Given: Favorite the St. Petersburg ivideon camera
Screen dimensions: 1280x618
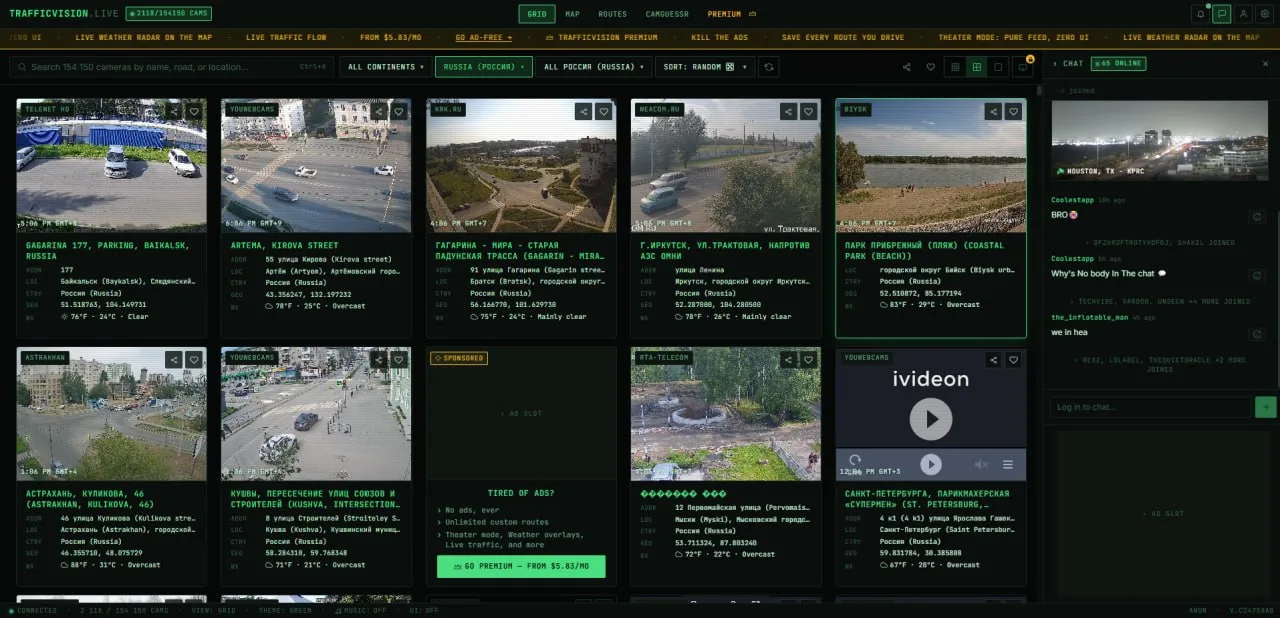Looking at the screenshot, I should tap(1013, 359).
